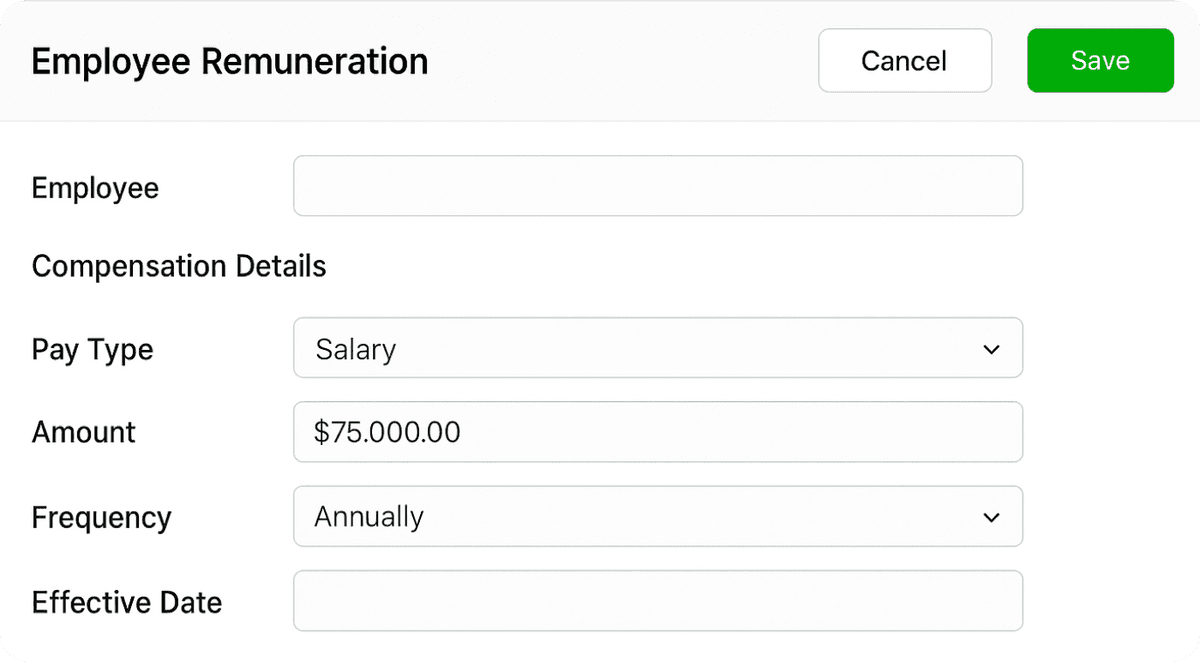Click the Frequency chevron arrow
The width and height of the screenshot is (1200, 662).
click(x=991, y=517)
